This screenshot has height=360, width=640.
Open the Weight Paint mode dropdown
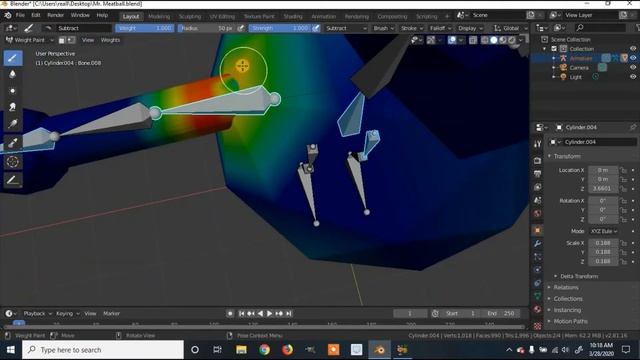click(30, 40)
